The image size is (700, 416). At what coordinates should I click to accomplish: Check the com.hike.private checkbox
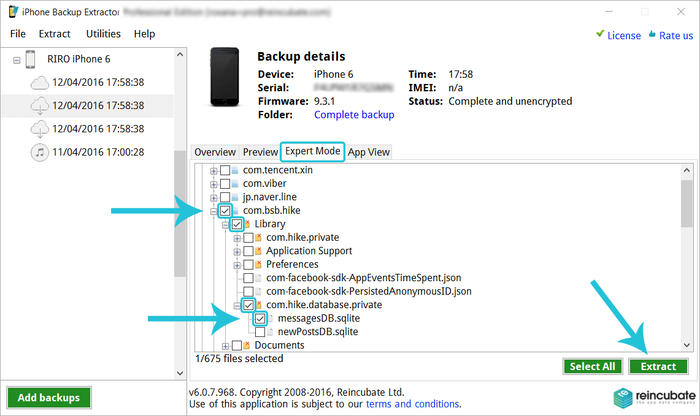click(x=248, y=238)
